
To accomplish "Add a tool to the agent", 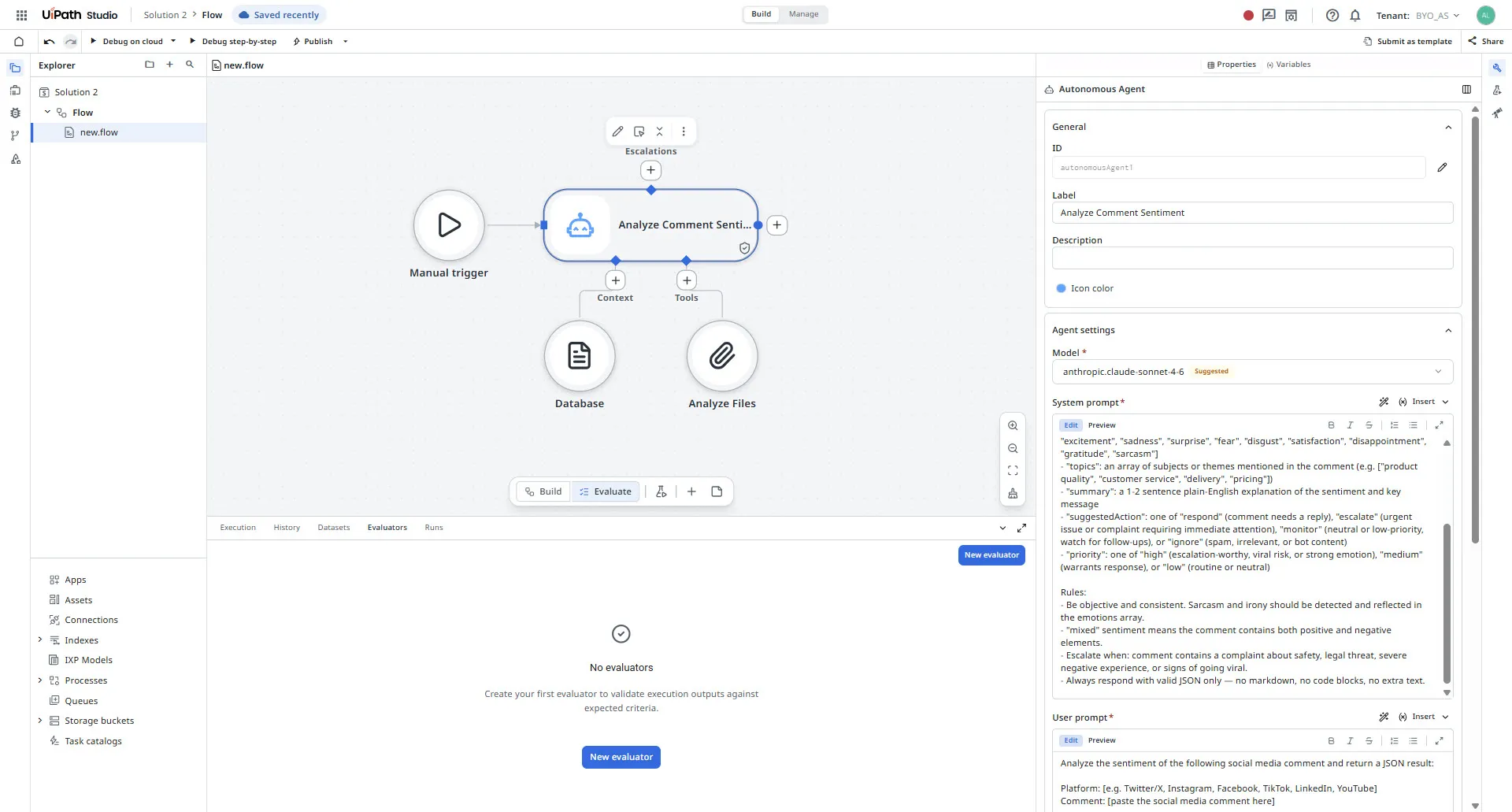I will pos(687,280).
